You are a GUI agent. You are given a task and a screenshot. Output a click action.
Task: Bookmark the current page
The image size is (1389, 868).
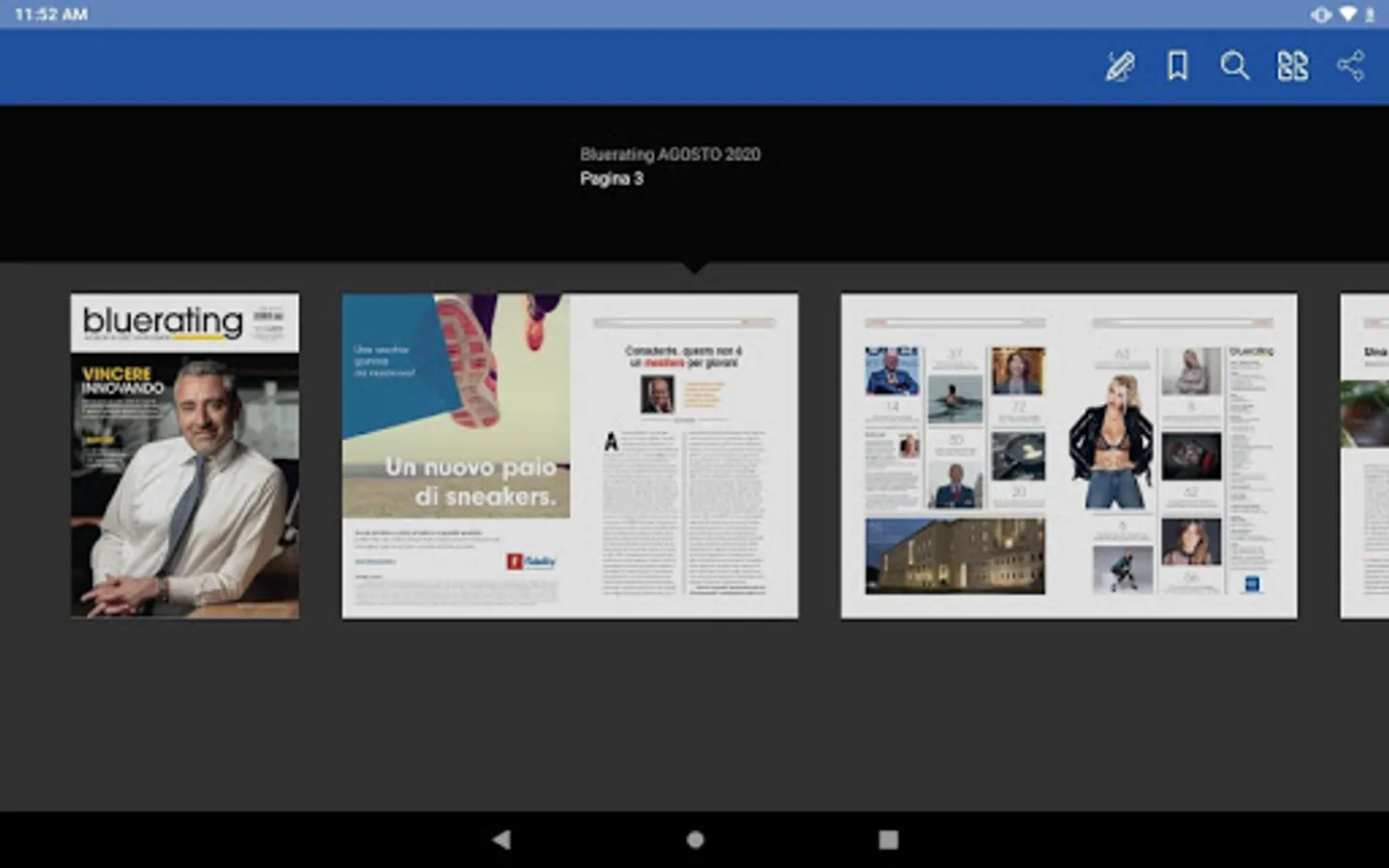click(x=1177, y=67)
